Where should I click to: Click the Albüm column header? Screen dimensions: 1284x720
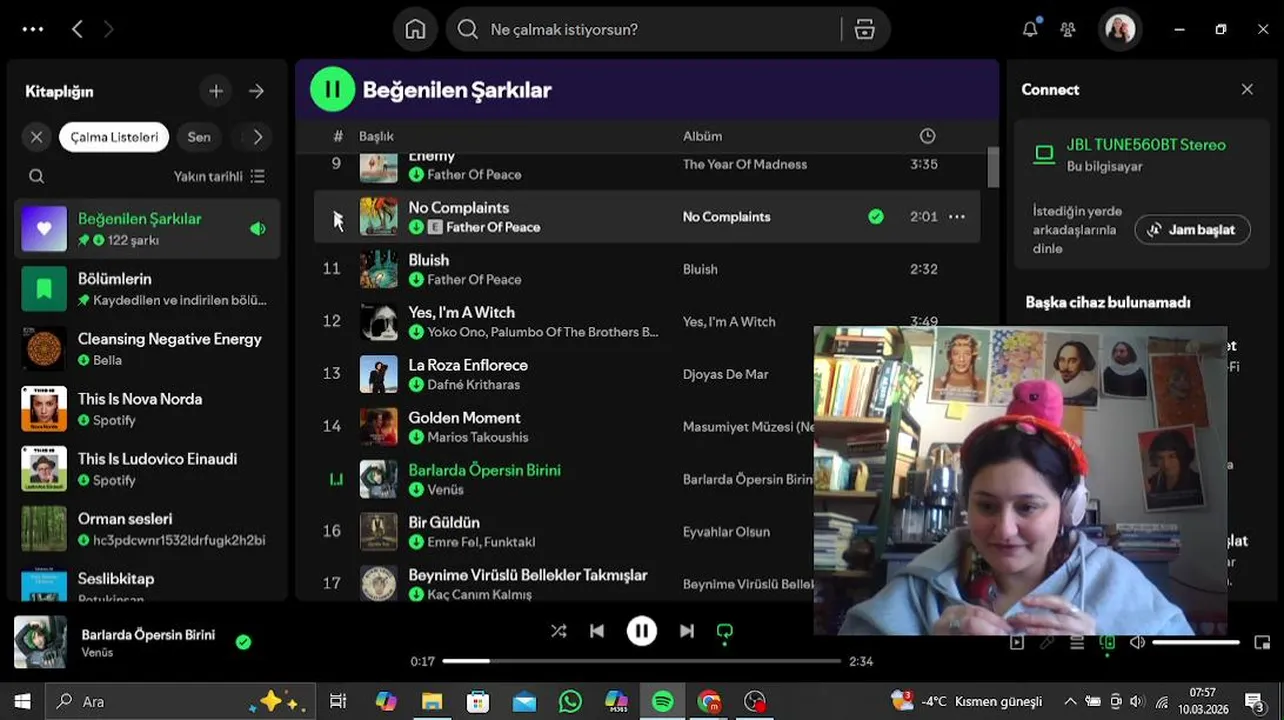[x=702, y=136]
